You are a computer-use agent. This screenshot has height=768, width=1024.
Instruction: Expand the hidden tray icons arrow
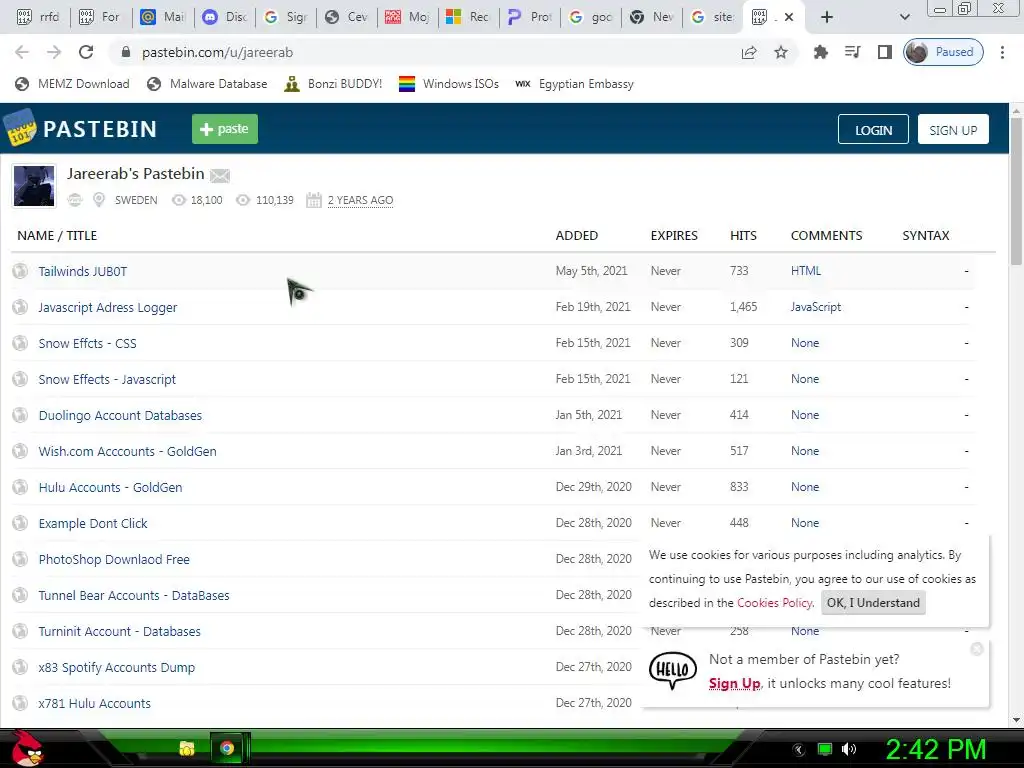798,749
